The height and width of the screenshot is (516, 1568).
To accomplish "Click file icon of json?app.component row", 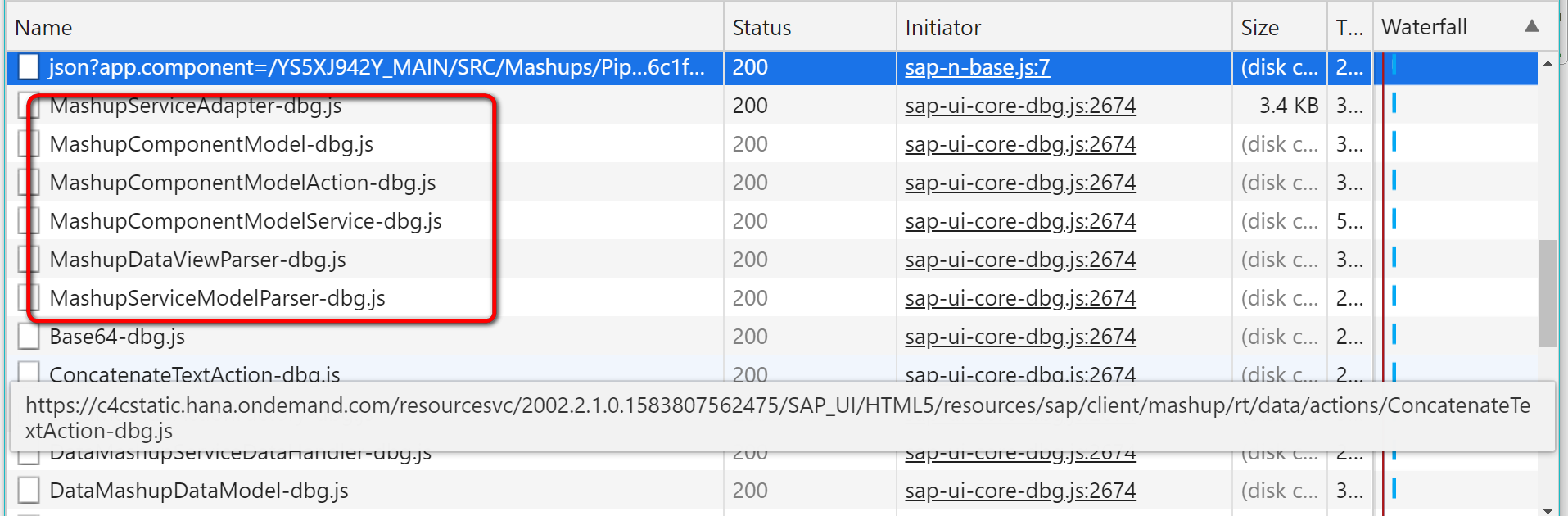I will tap(29, 67).
